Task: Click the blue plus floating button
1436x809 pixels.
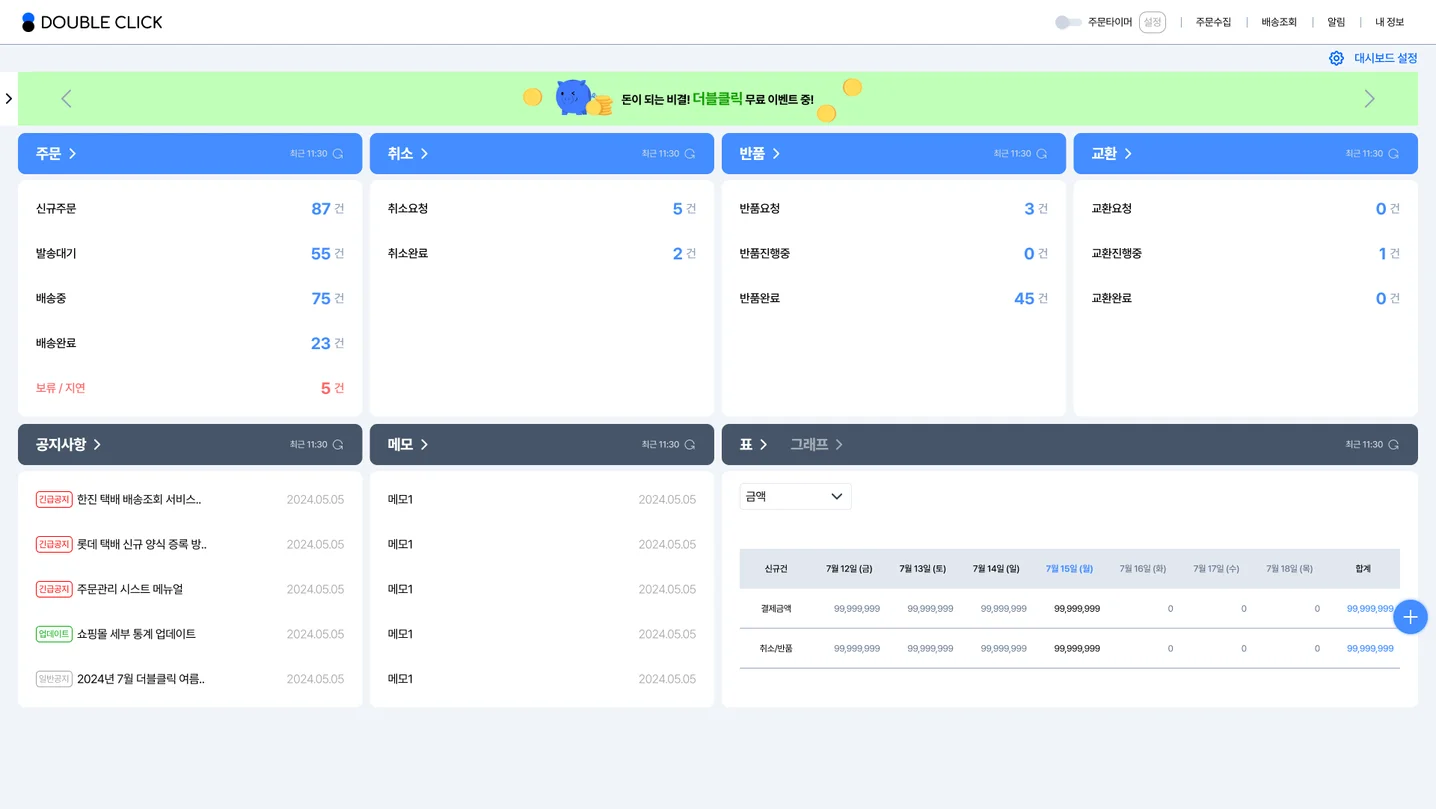Action: 1410,617
